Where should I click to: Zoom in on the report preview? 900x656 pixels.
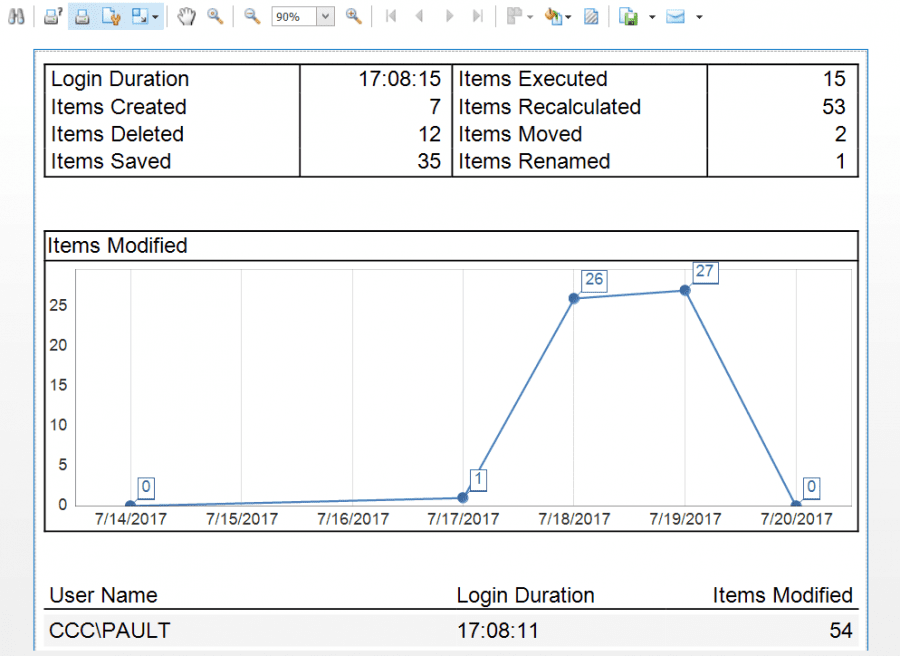(x=354, y=16)
